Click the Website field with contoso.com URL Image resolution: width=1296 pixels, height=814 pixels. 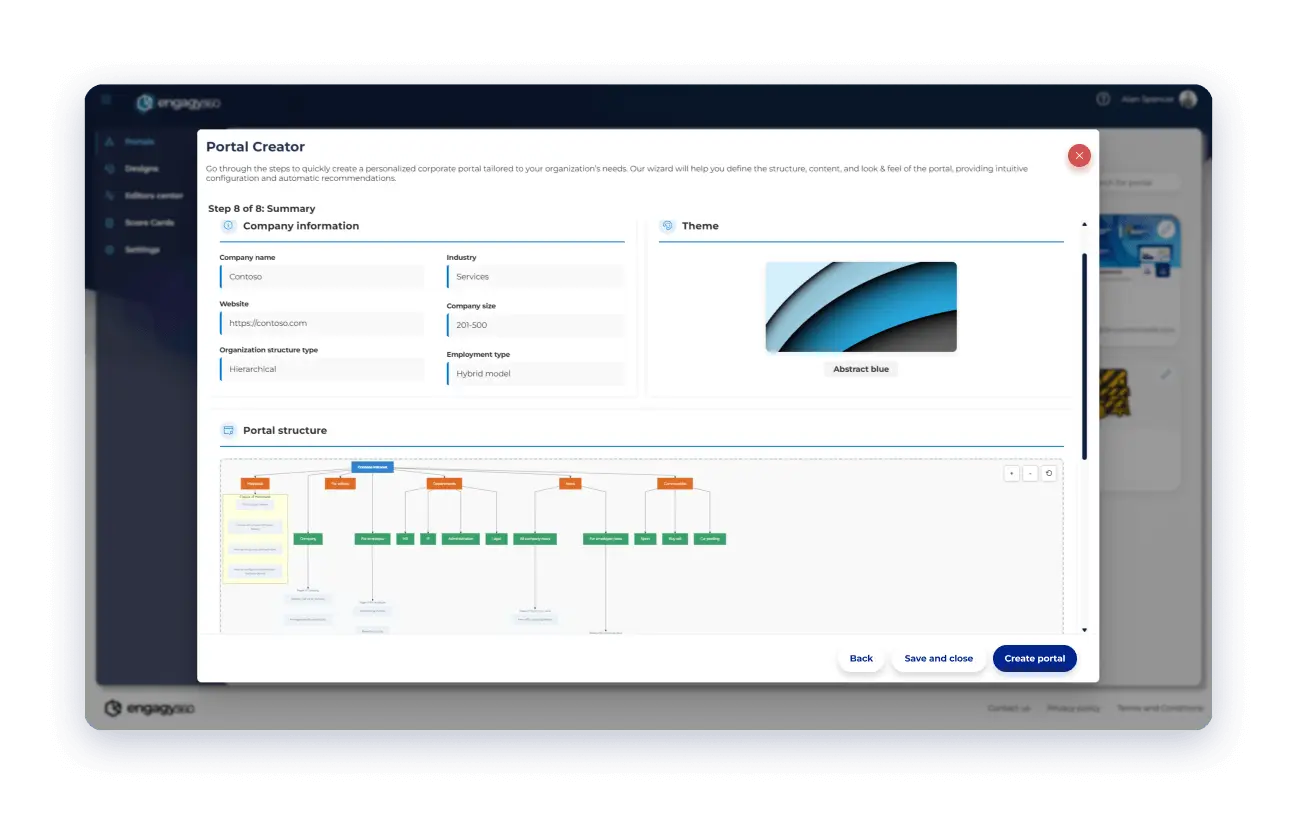point(322,323)
